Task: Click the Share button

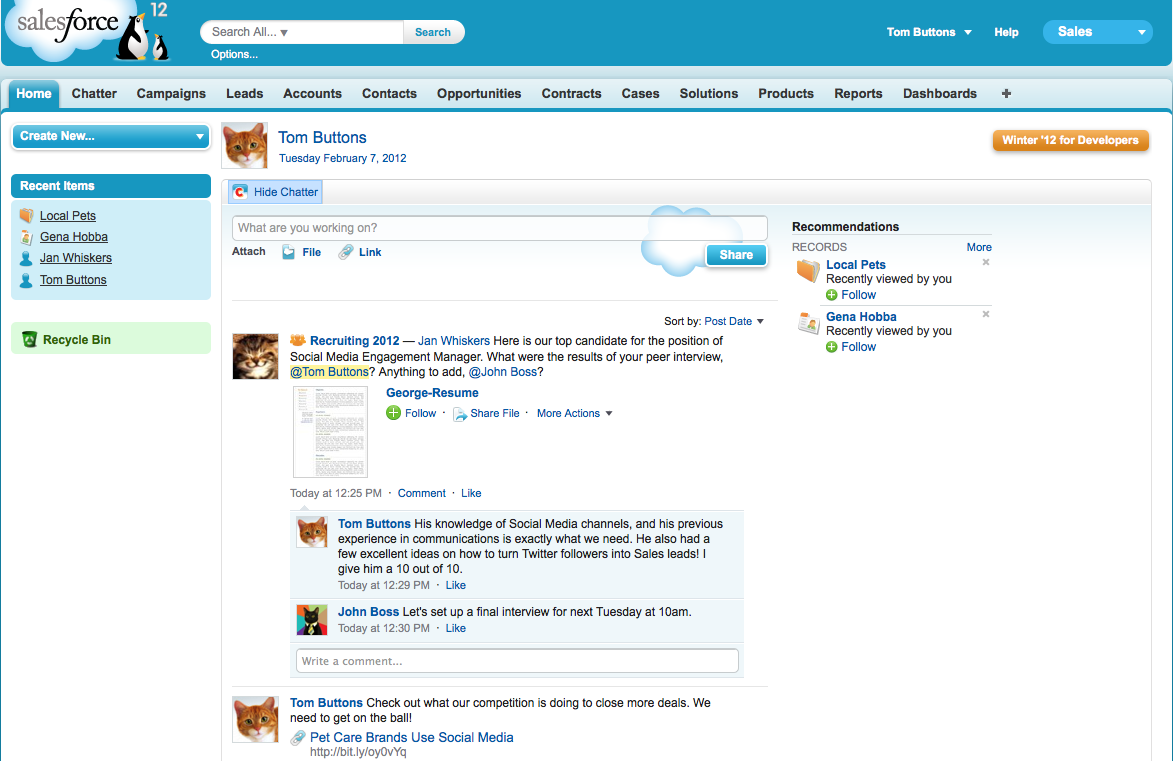Action: click(736, 255)
